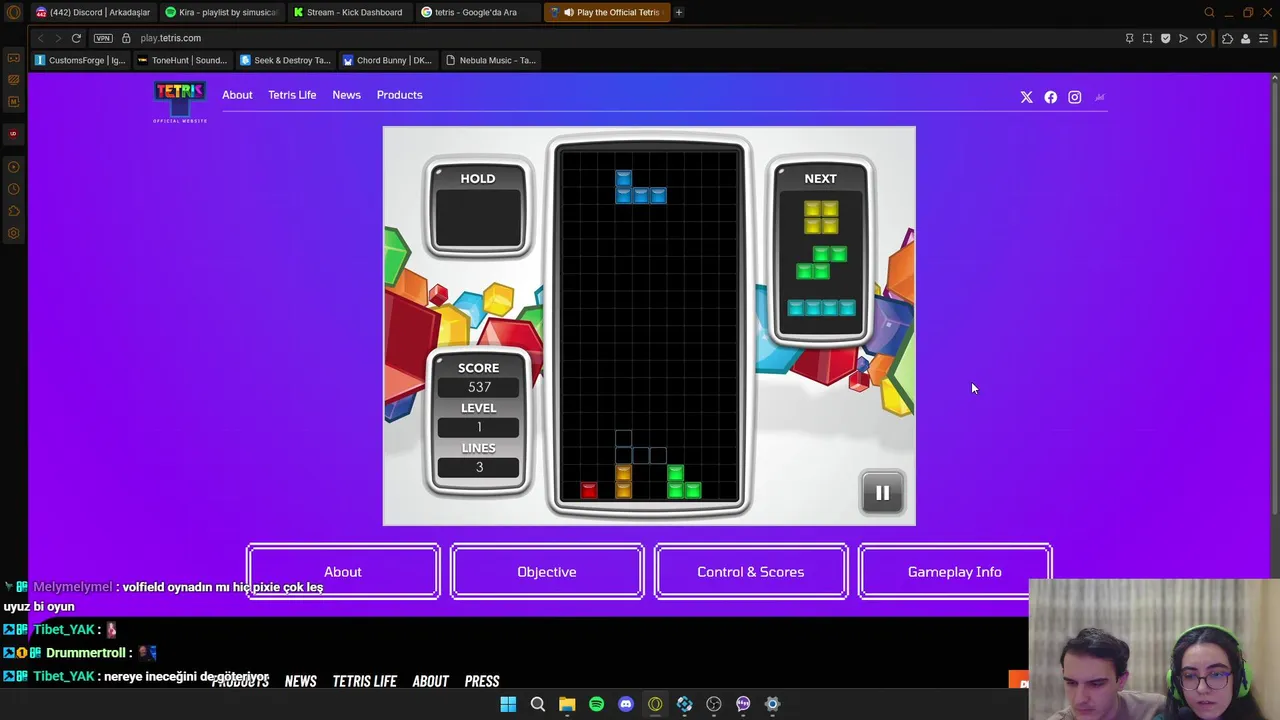This screenshot has height=720, width=1280.
Task: Open the Tetris Facebook page icon
Action: click(x=1050, y=97)
